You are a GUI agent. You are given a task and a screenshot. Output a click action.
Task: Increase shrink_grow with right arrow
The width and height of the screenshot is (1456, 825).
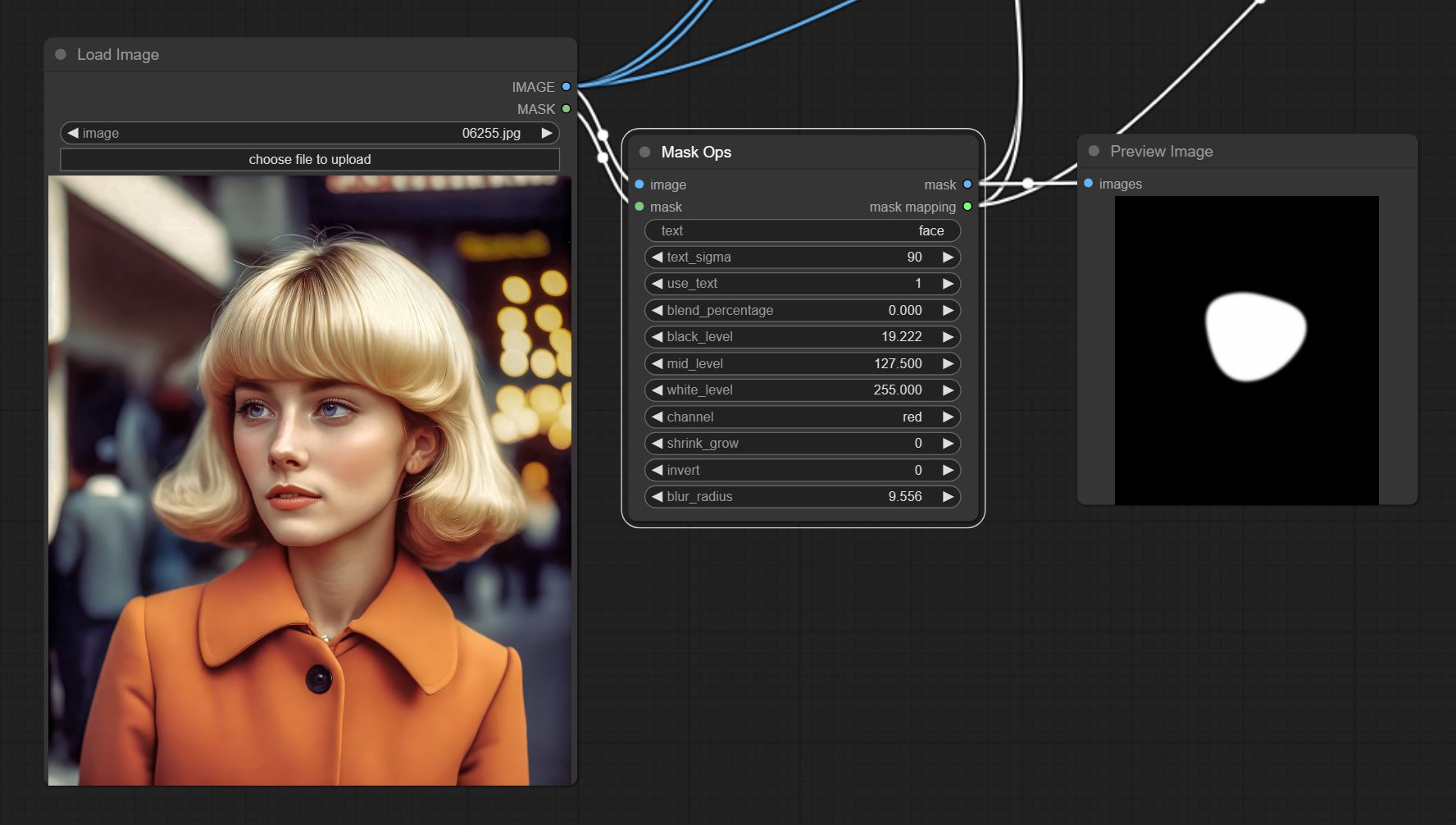[x=949, y=443]
